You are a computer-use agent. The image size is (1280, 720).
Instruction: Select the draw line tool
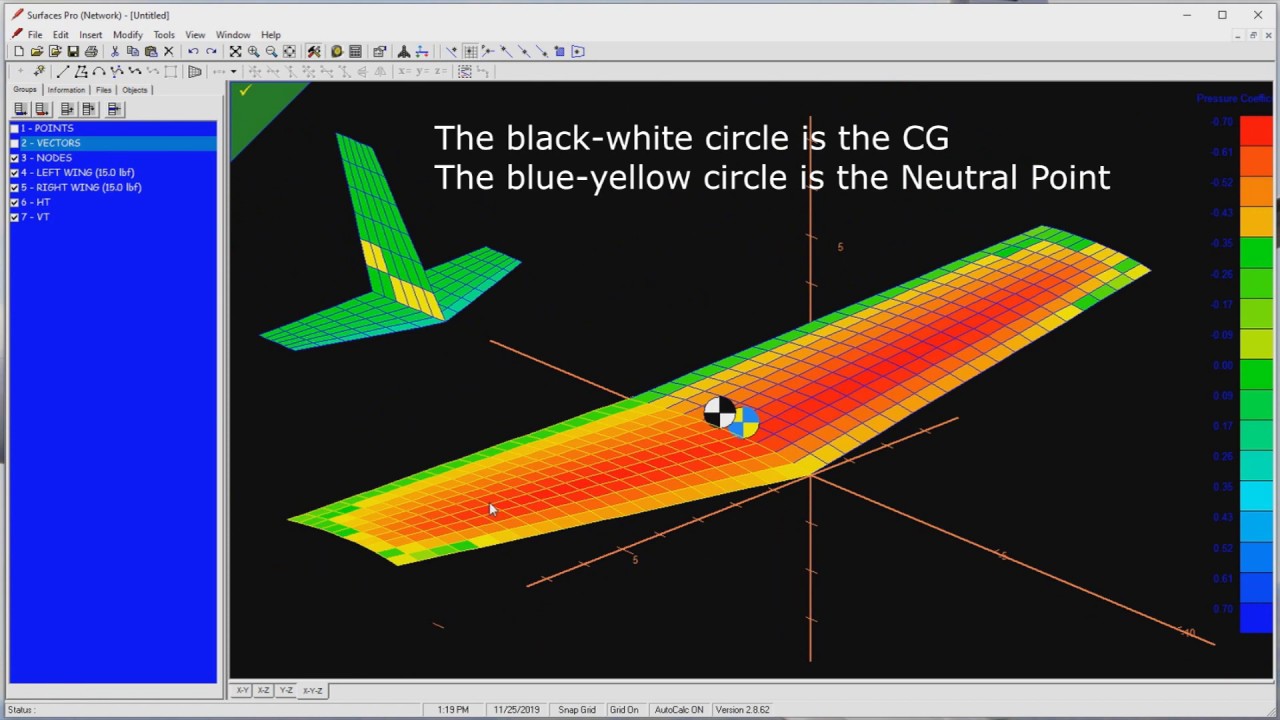[62, 71]
